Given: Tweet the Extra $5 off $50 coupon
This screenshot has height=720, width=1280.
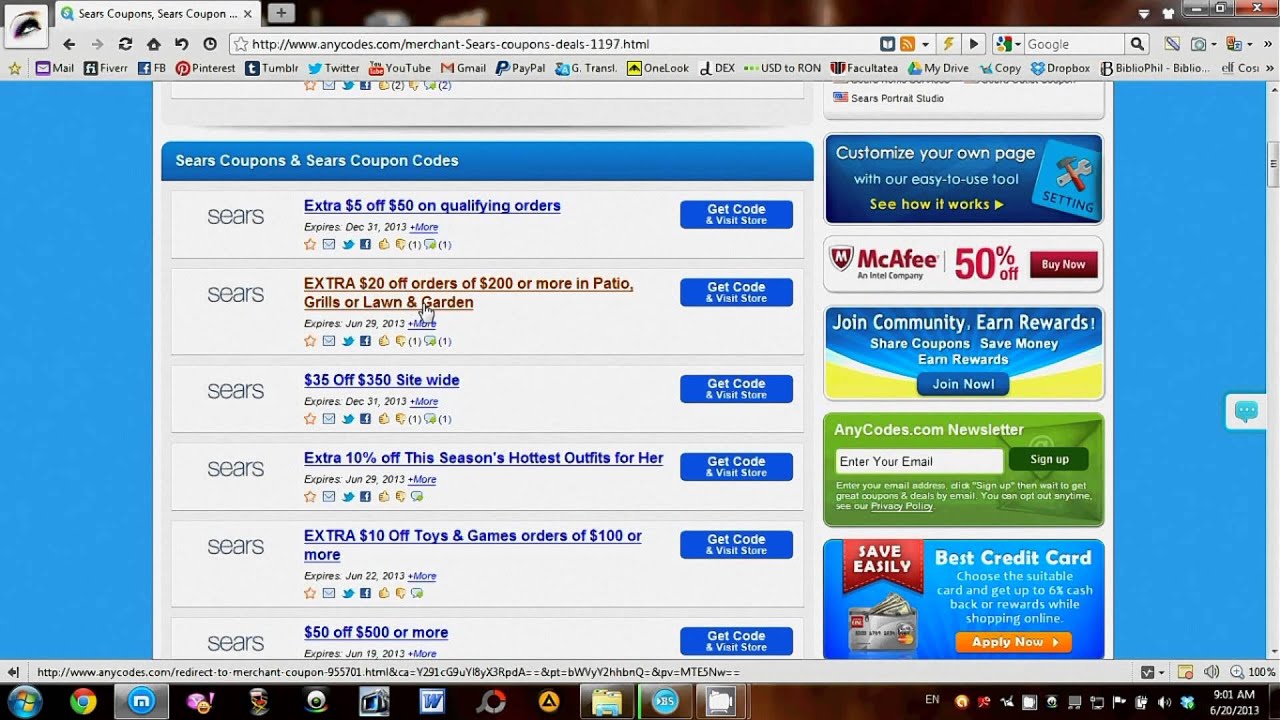Looking at the screenshot, I should 348,244.
